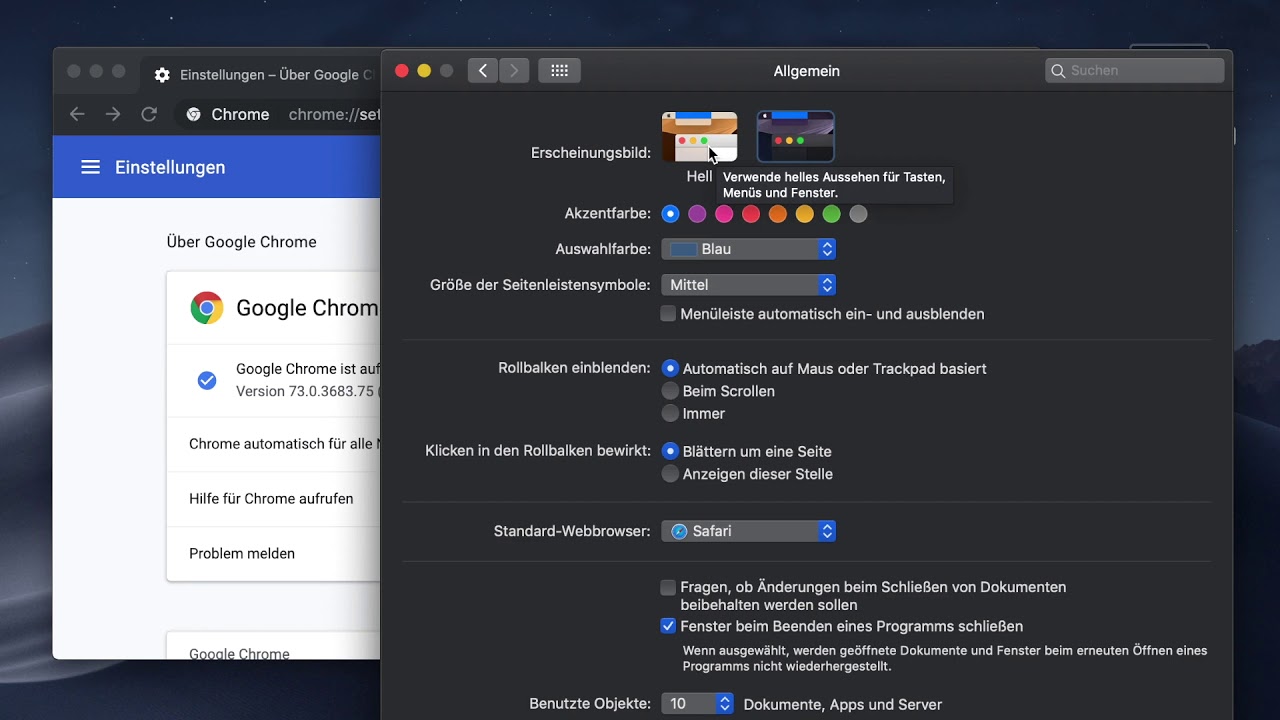Open the Chrome Einstellungen hamburger menu
The height and width of the screenshot is (720, 1280).
pyautogui.click(x=90, y=167)
